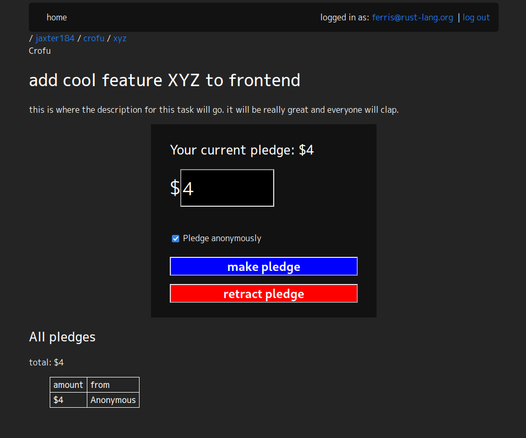Focus the pledge amount input field
526x438 pixels.
tap(227, 188)
